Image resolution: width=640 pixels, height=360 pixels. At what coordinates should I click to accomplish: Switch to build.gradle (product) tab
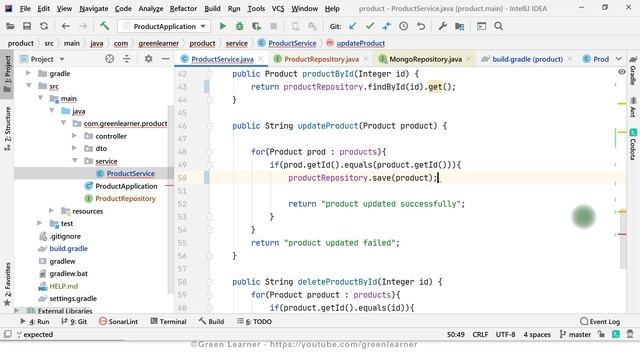527,59
